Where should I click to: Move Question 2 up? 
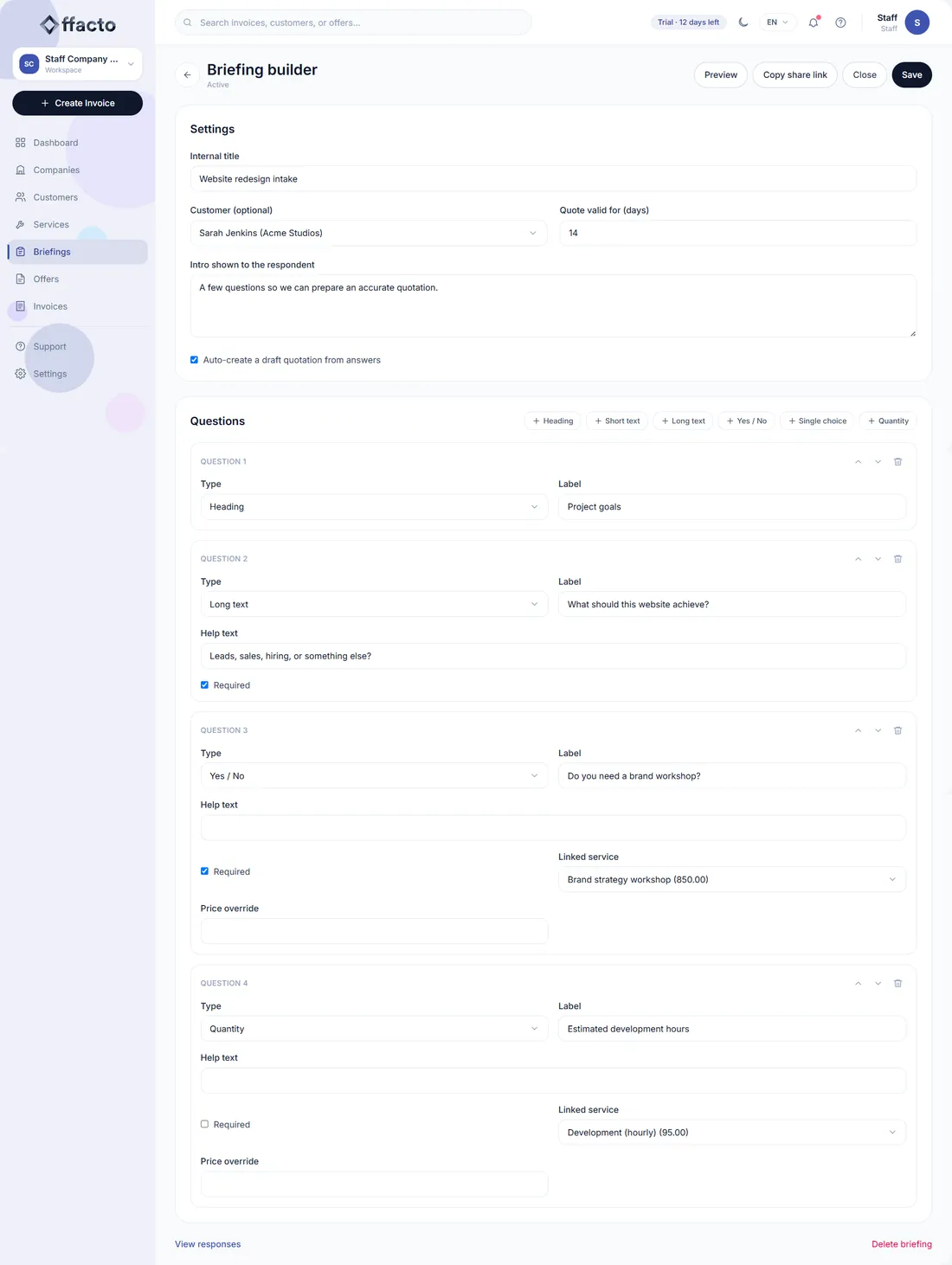pyautogui.click(x=858, y=559)
